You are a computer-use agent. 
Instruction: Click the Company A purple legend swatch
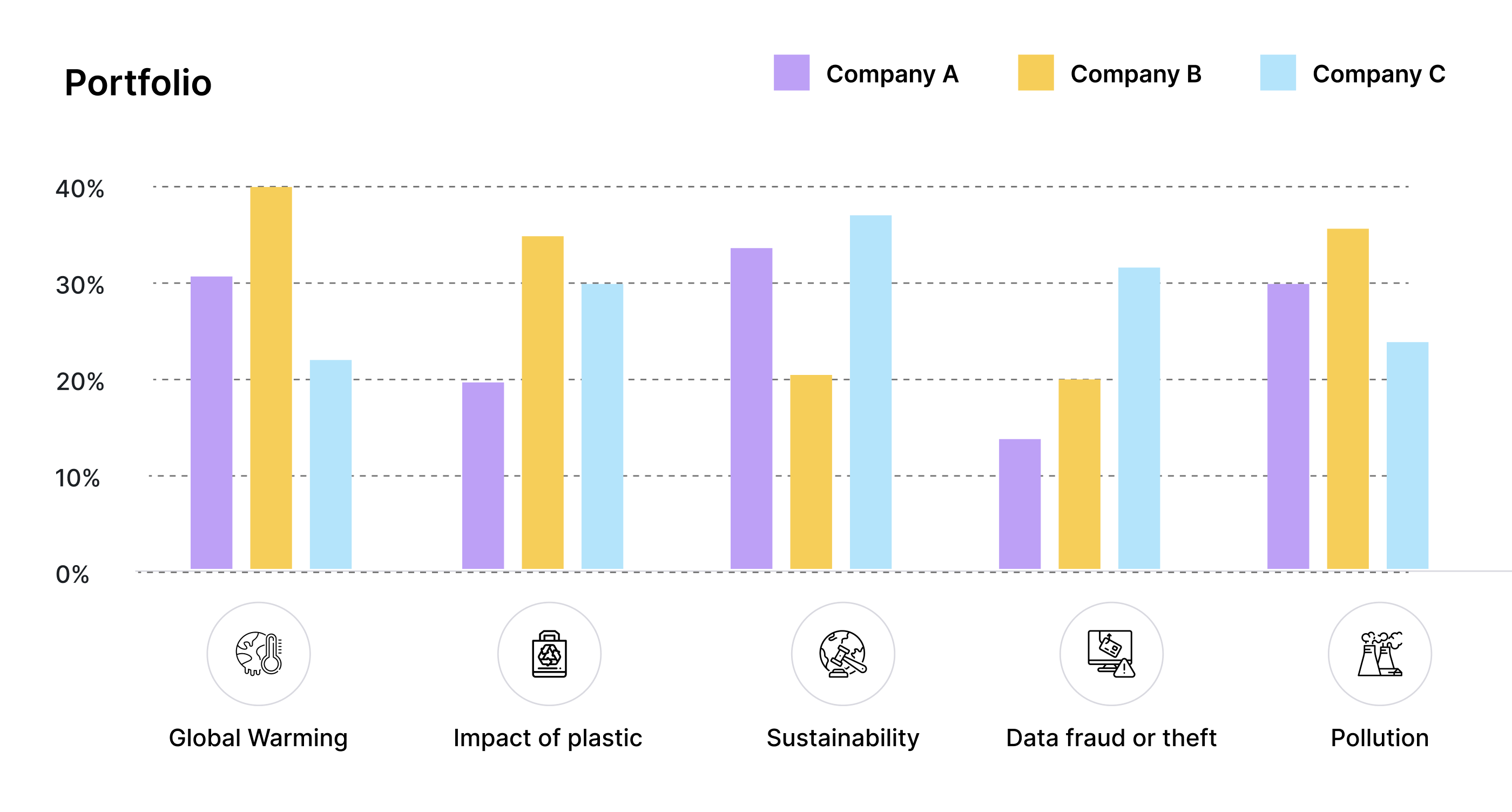791,73
